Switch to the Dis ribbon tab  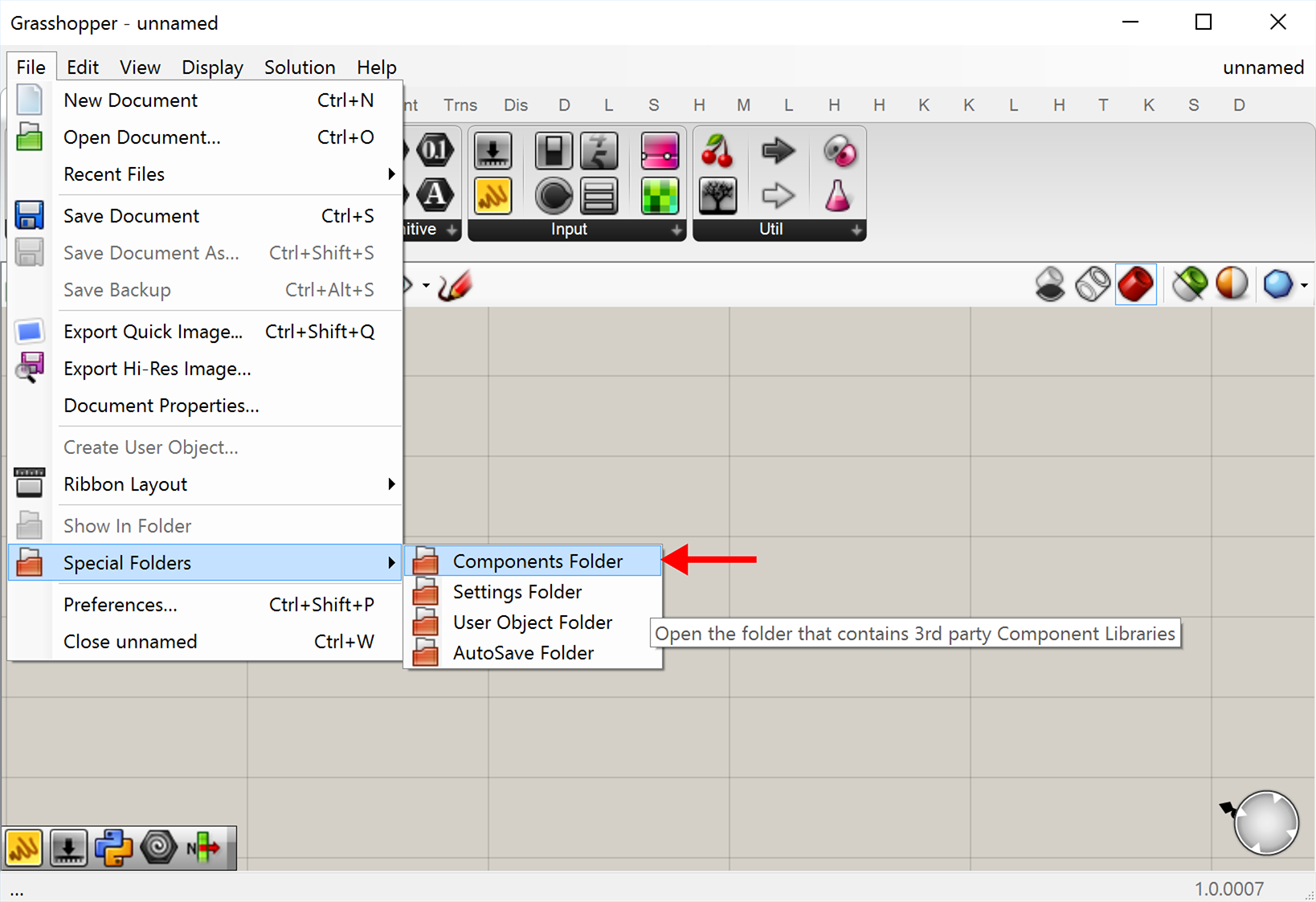(x=516, y=105)
